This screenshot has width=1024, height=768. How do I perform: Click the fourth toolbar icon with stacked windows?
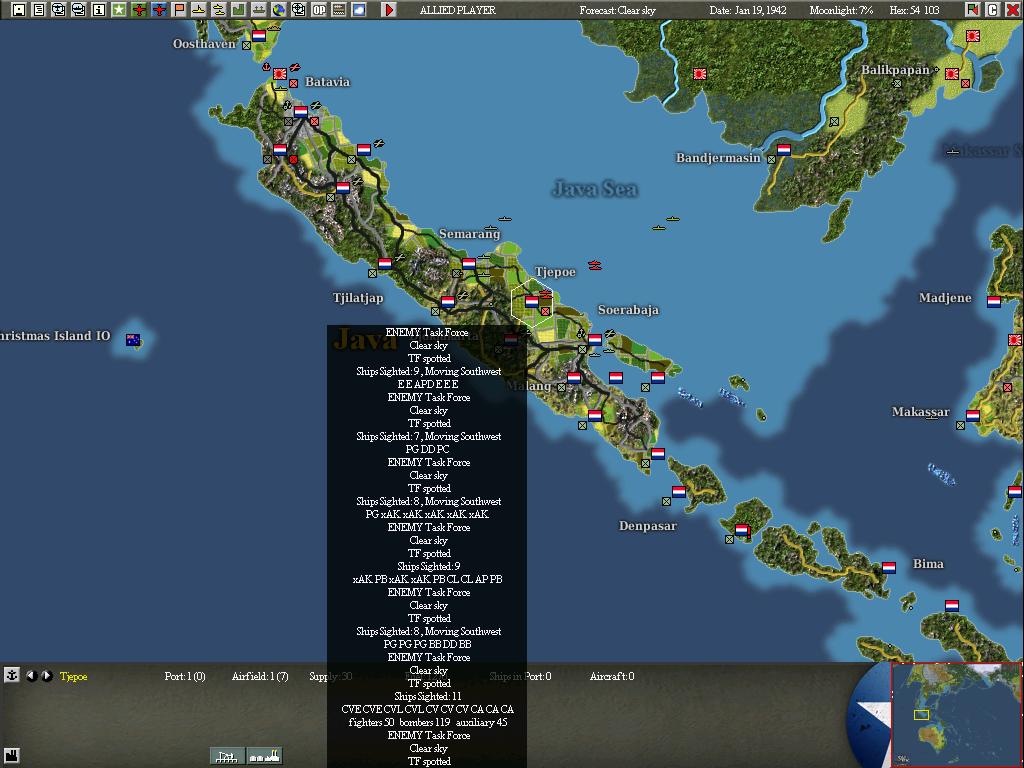pyautogui.click(x=78, y=10)
